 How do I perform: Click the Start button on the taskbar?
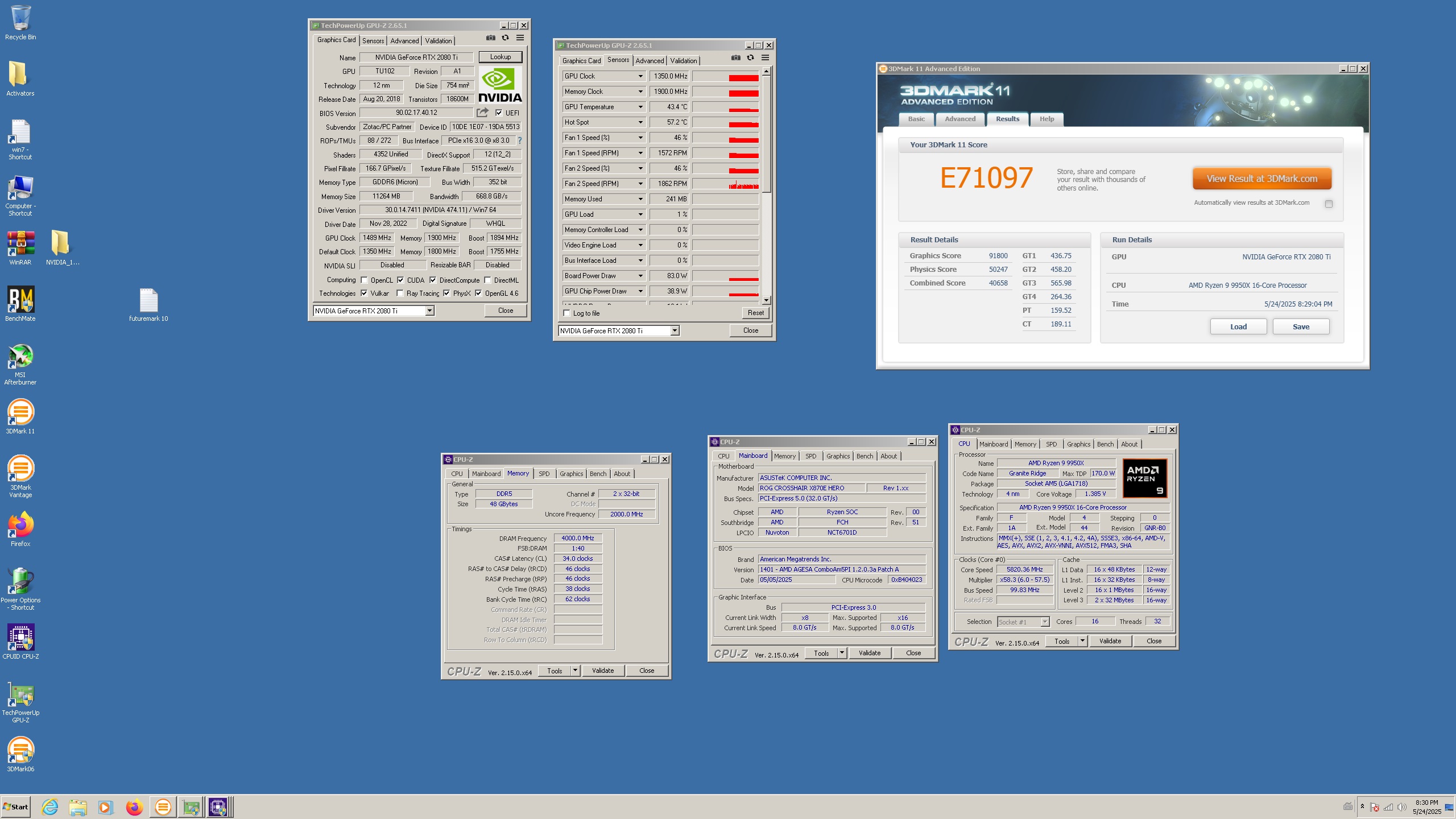pyautogui.click(x=16, y=806)
